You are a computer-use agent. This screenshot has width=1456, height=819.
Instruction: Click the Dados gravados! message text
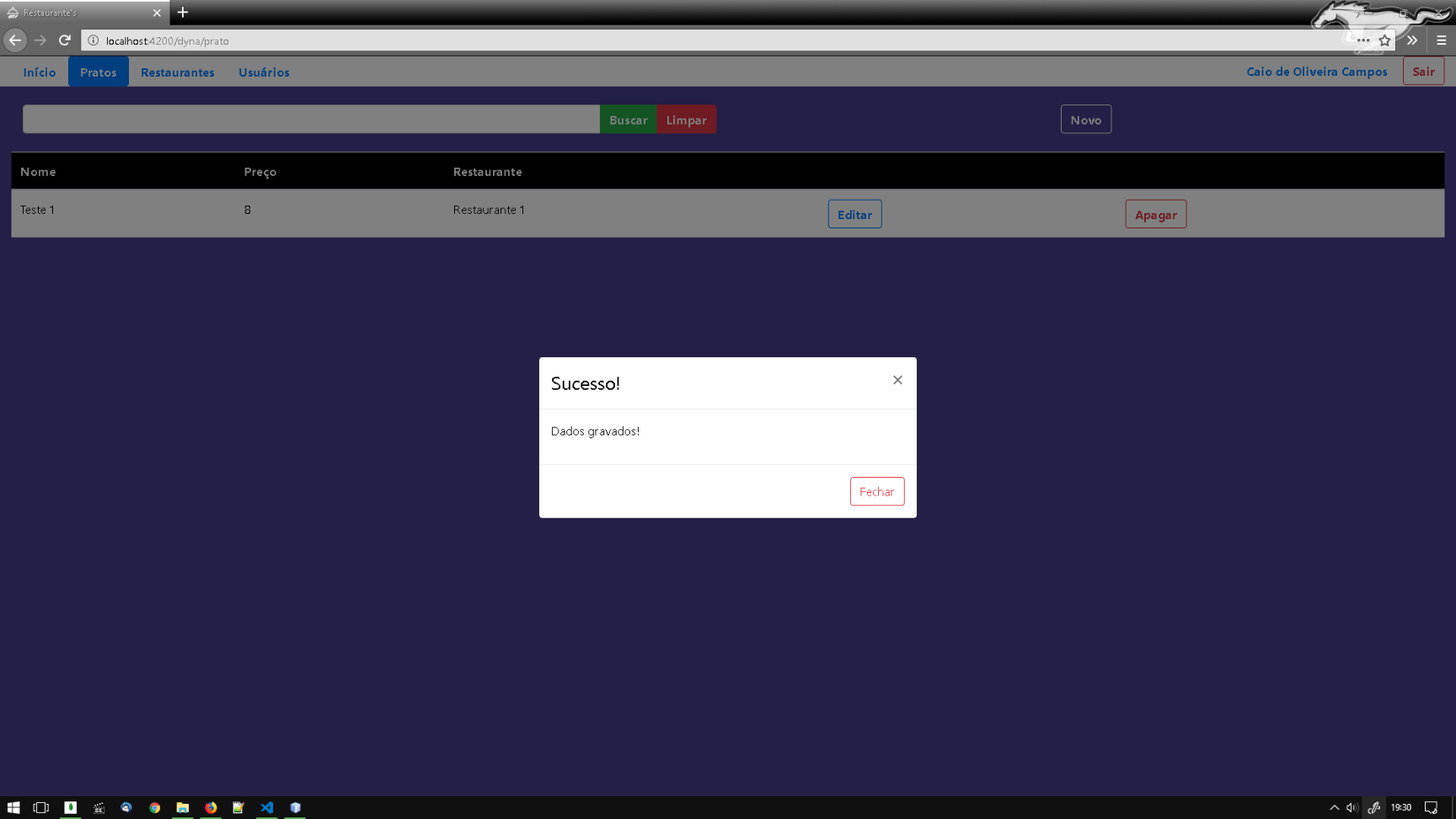595,431
